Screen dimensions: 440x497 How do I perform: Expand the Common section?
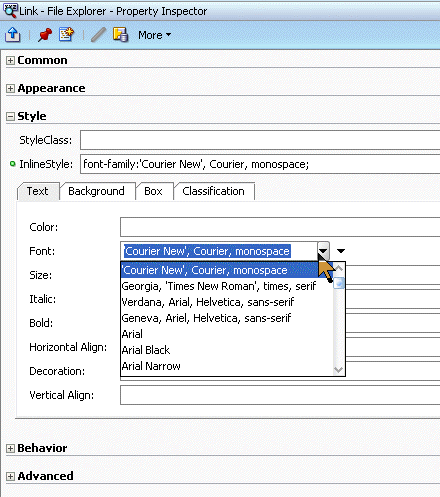coord(10,60)
